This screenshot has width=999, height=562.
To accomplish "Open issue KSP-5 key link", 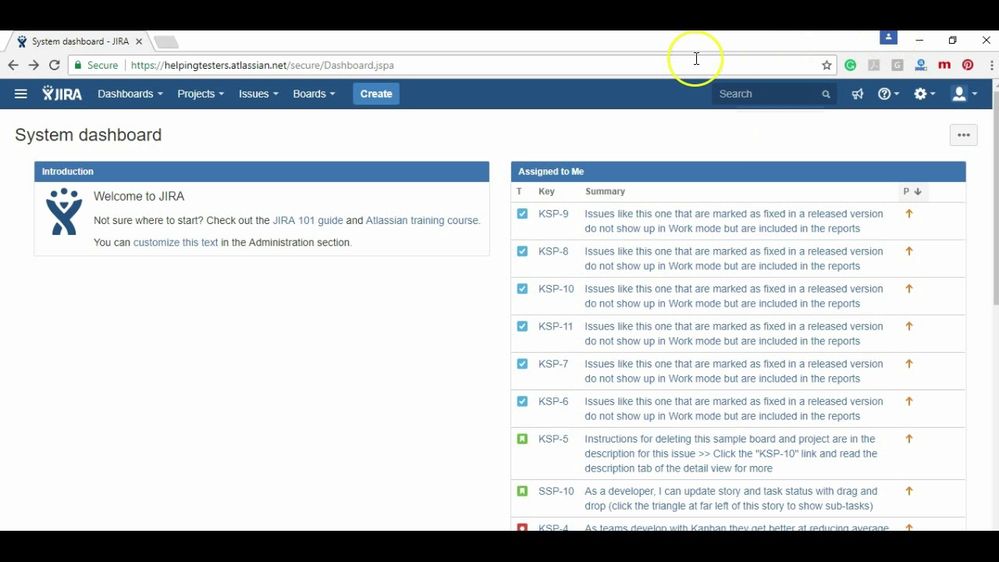I will pos(553,439).
